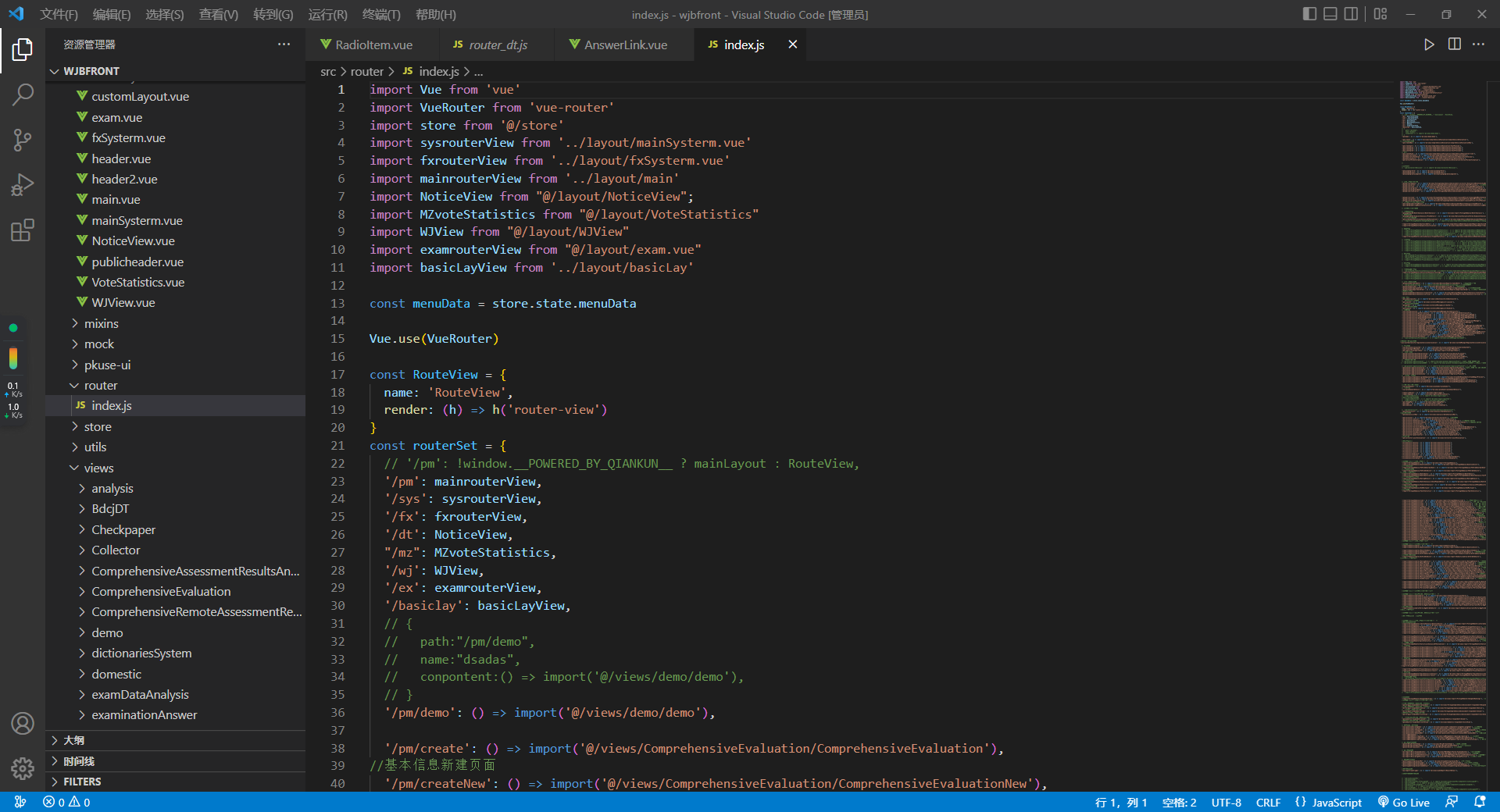Click the VS Code logo icon

coord(16,14)
